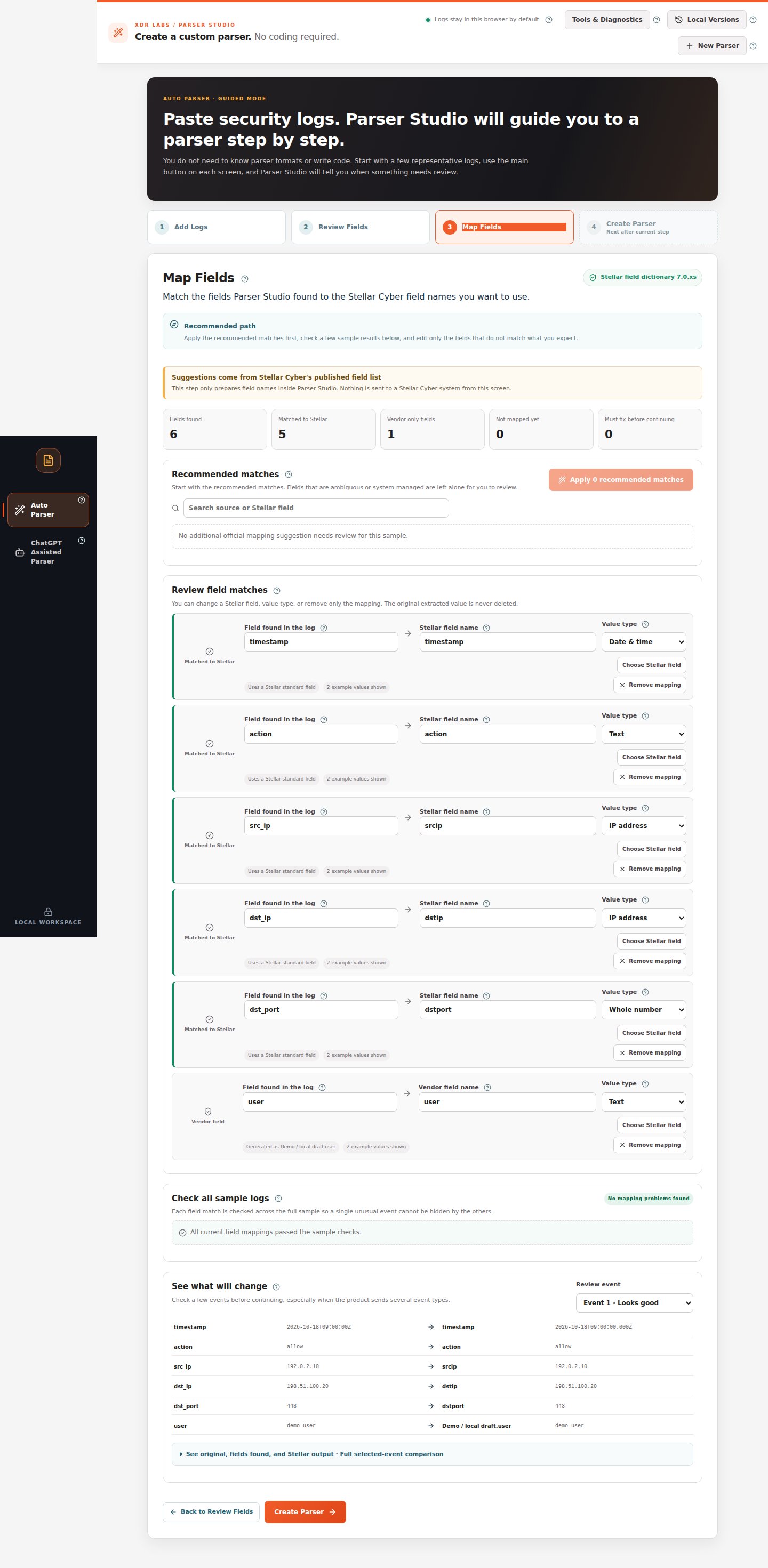This screenshot has height=1568, width=768.
Task: Click help icon beside See what will change
Action: (x=276, y=1287)
